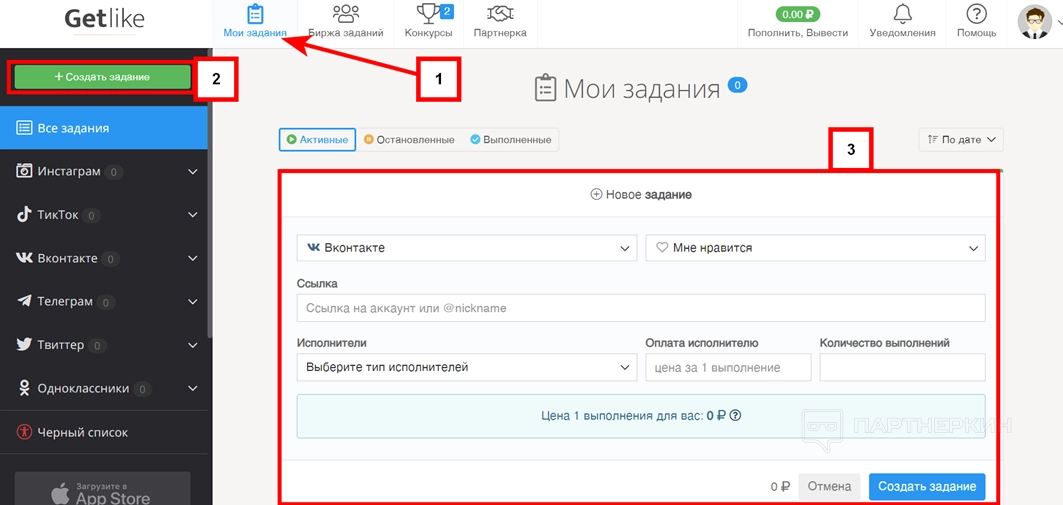Expand the Твиттер section chevron
Image resolution: width=1063 pixels, height=505 pixels.
(193, 346)
